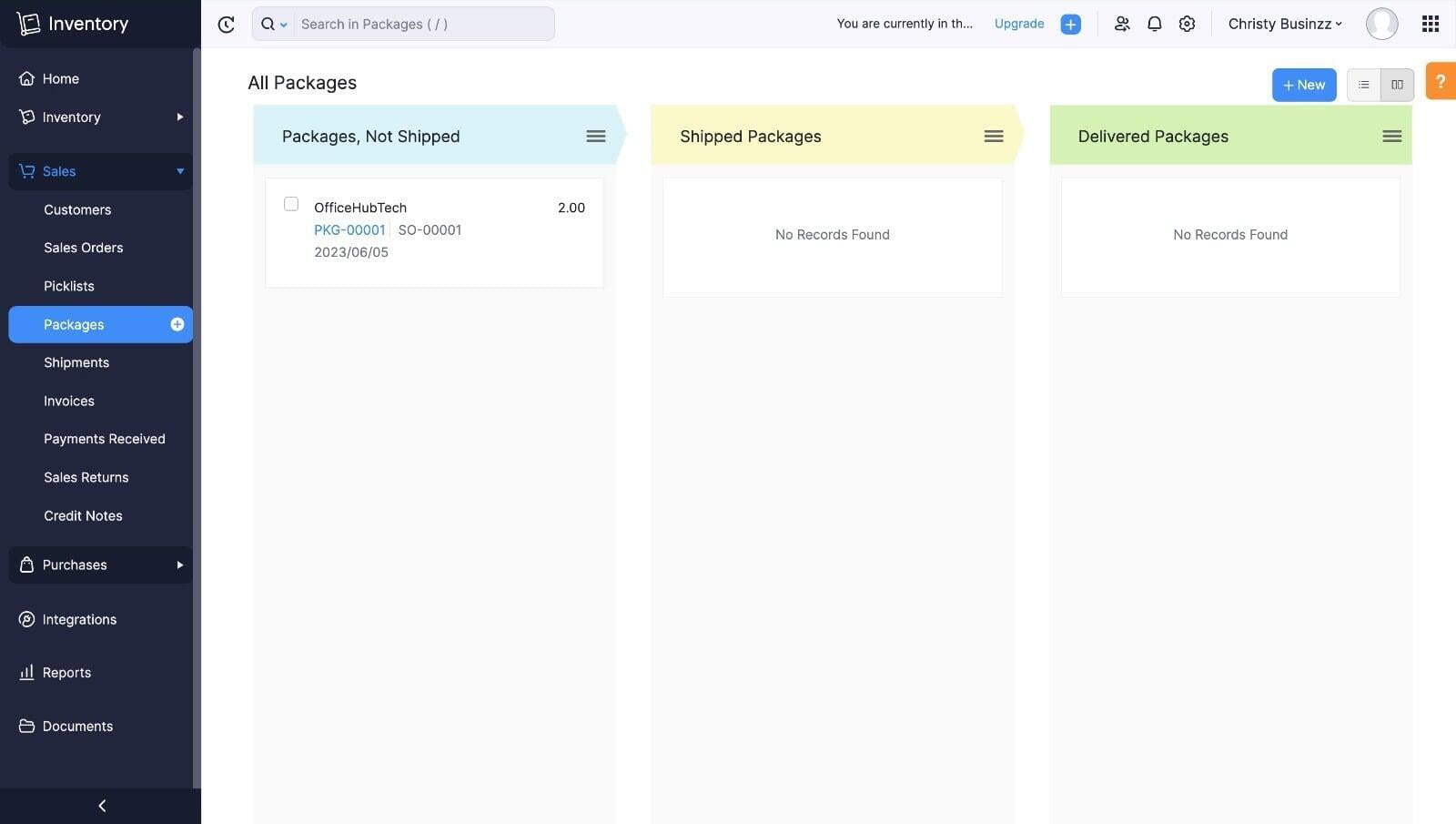Check the OfficeHubTech package checkbox
1456x824 pixels.
coord(290,204)
